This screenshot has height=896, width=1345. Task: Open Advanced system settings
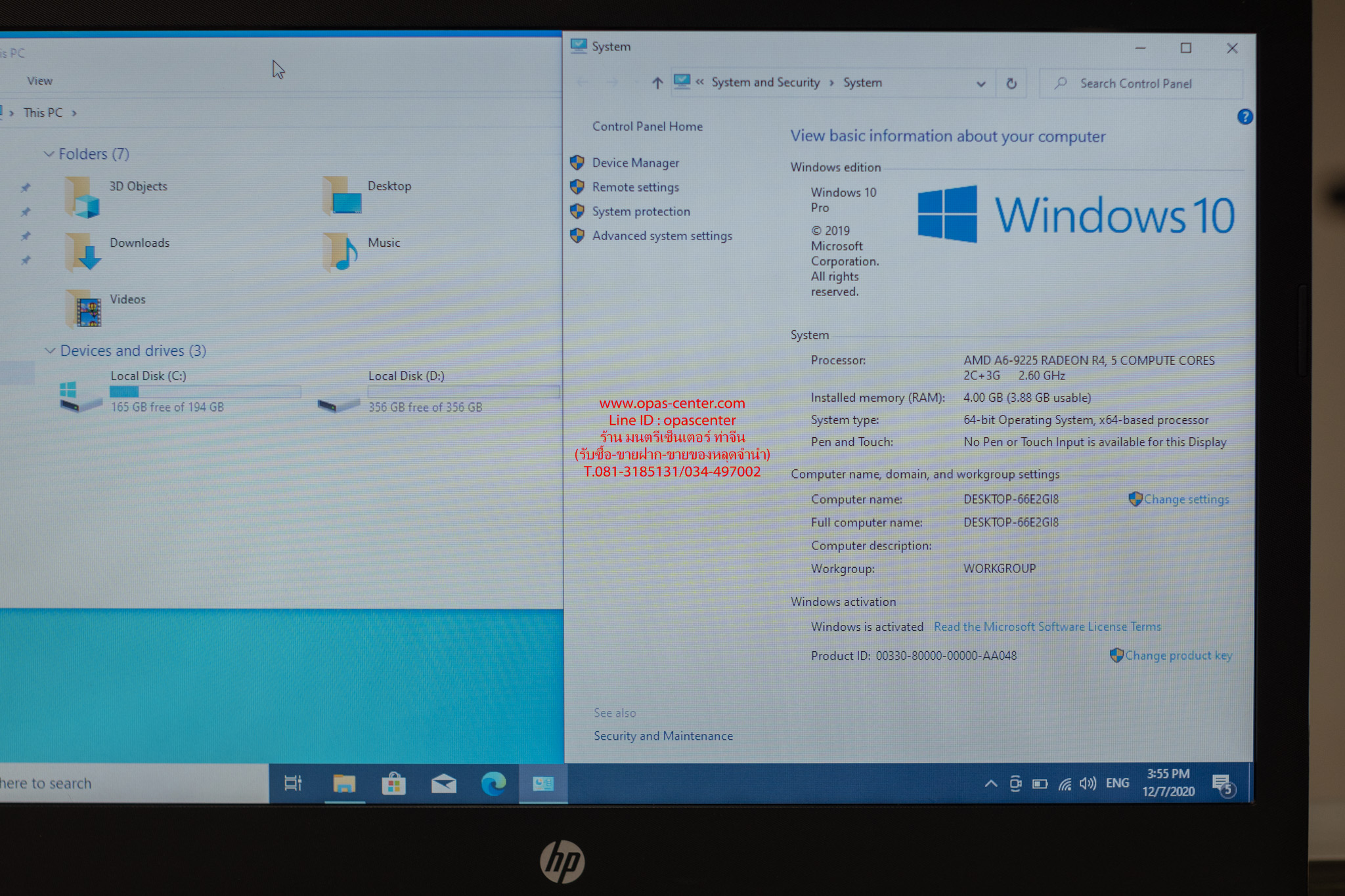662,236
